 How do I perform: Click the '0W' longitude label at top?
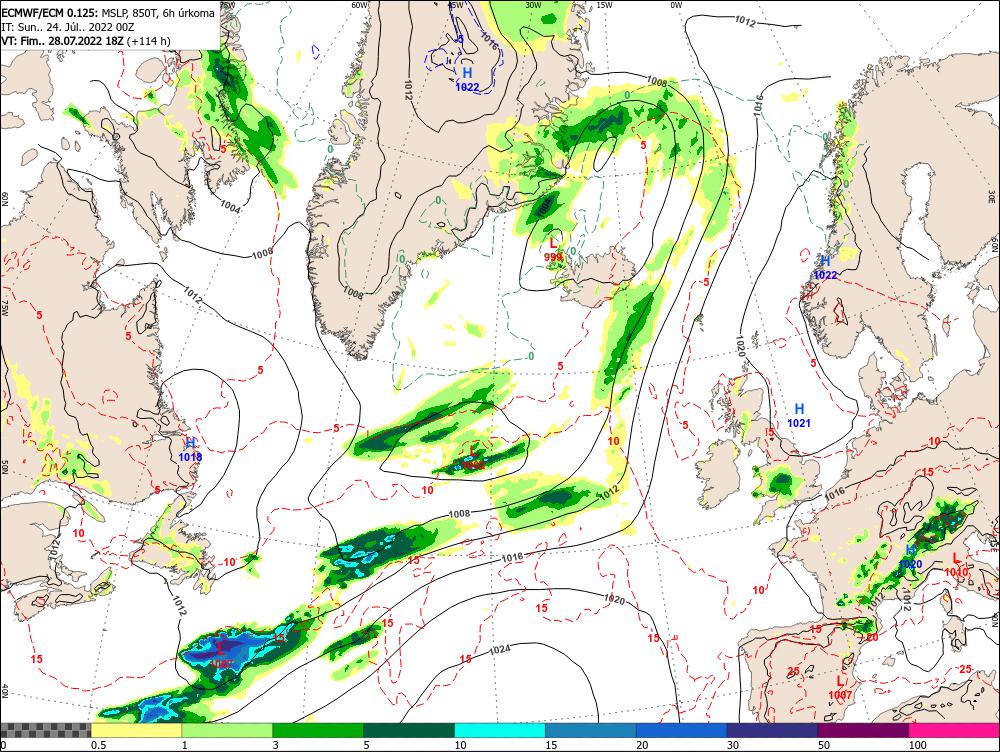tap(676, 4)
